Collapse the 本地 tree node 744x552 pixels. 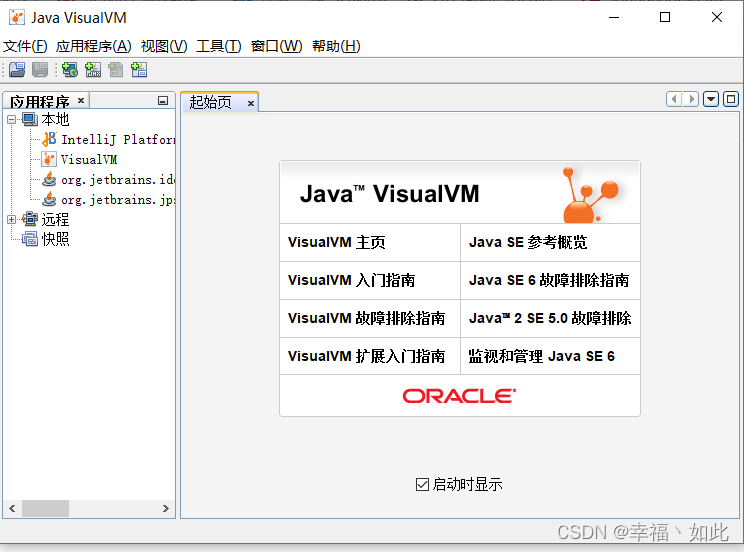pyautogui.click(x=12, y=120)
